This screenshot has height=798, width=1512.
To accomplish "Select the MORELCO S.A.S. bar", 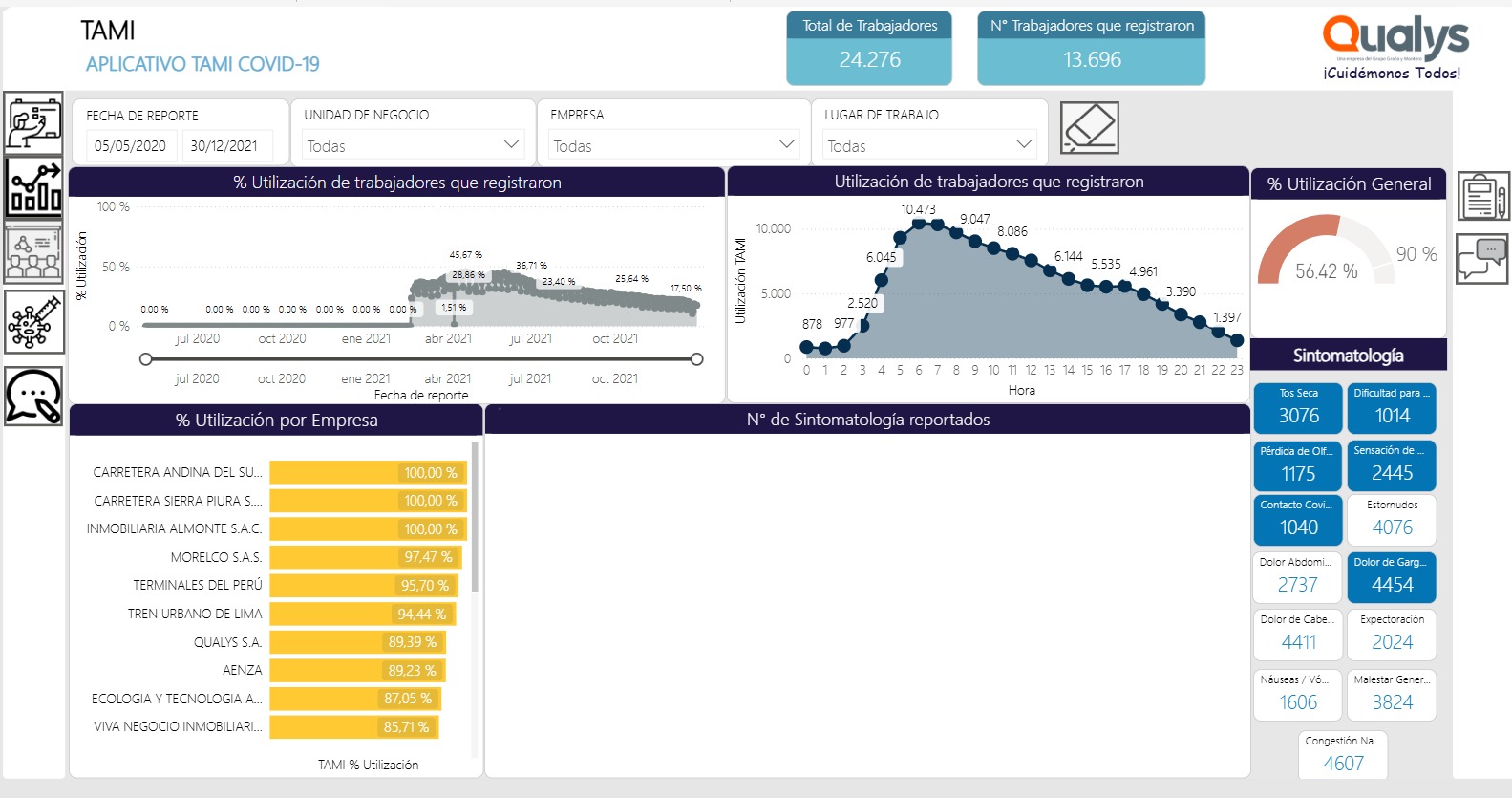I will click(366, 557).
